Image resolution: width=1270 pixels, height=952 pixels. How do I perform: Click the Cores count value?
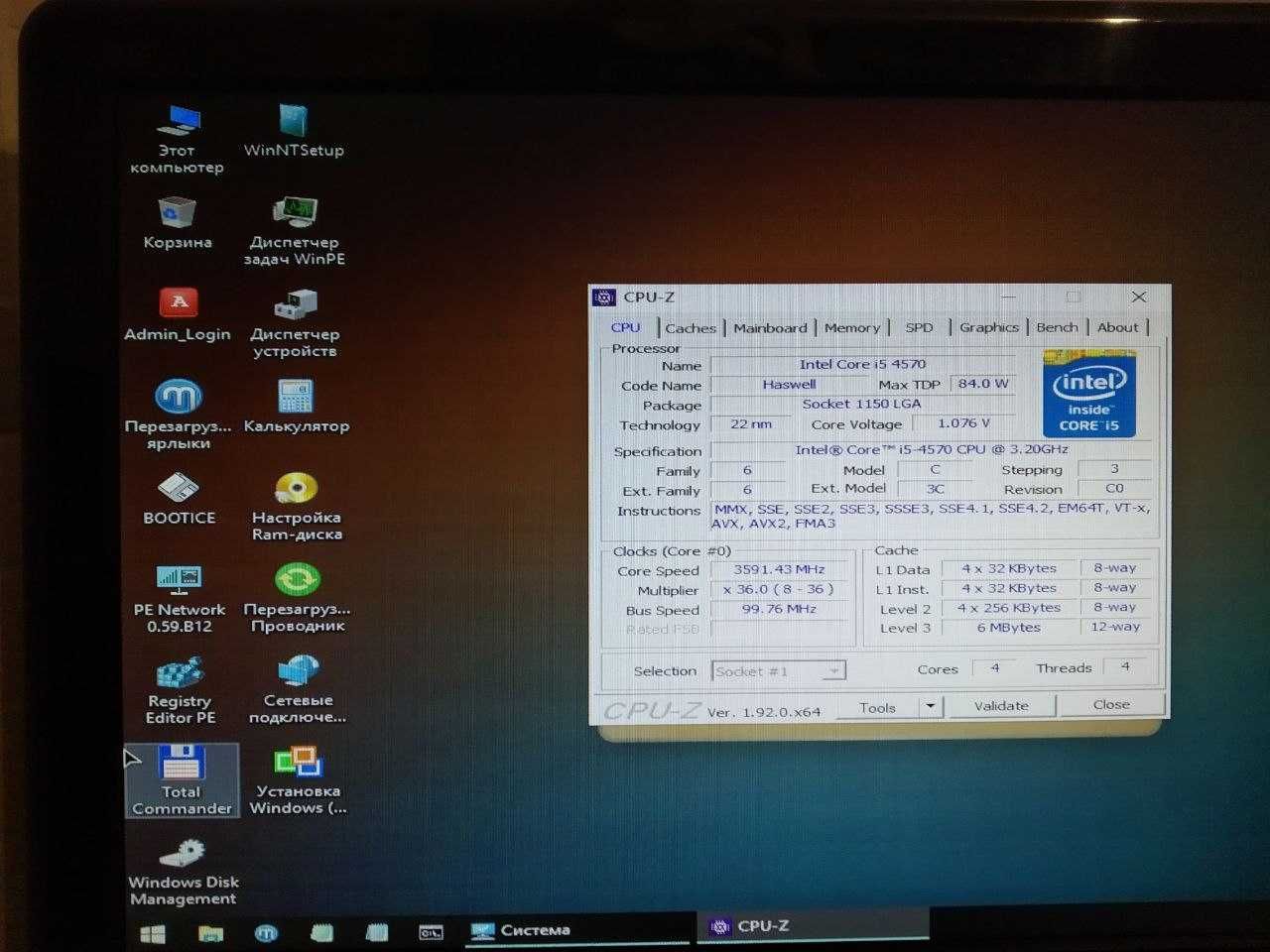(995, 668)
